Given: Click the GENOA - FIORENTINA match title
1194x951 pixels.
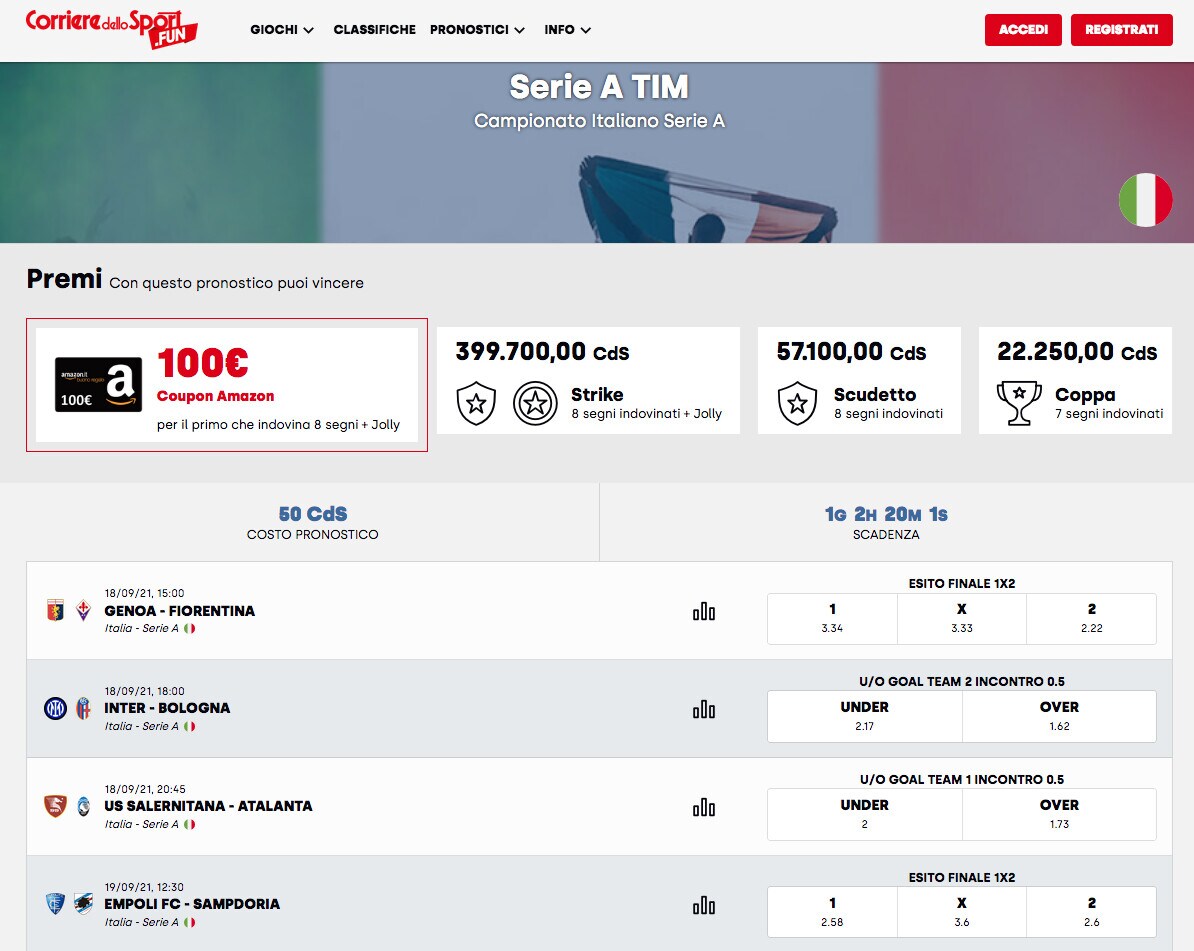Looking at the screenshot, I should pyautogui.click(x=180, y=611).
